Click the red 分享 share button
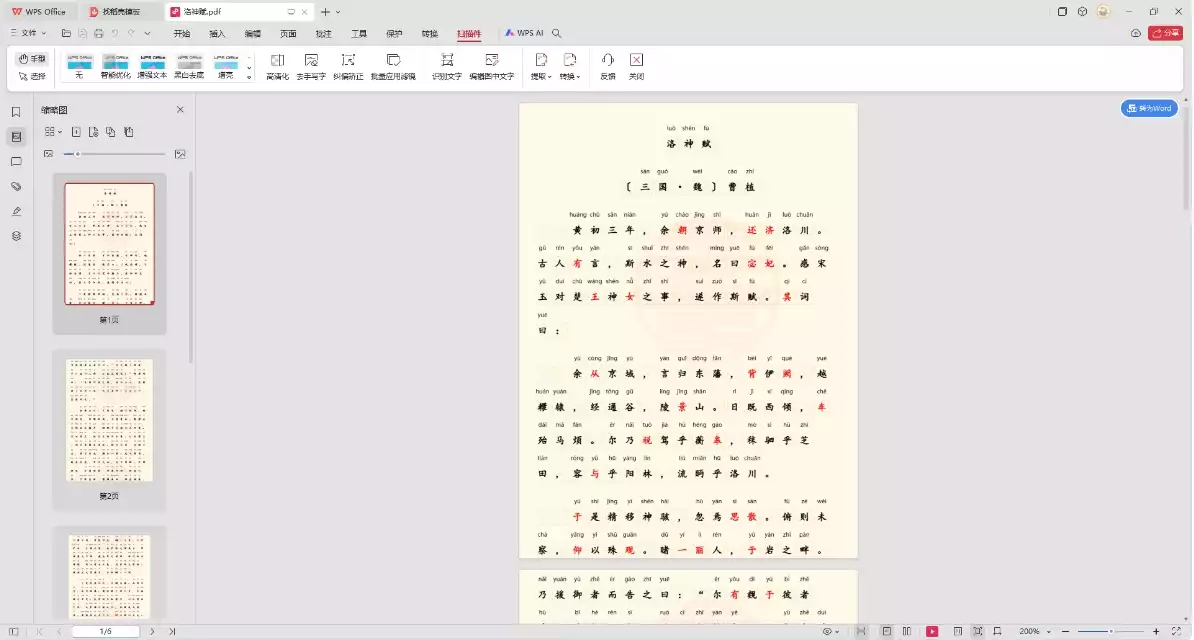Image resolution: width=1194 pixels, height=640 pixels. (1165, 34)
